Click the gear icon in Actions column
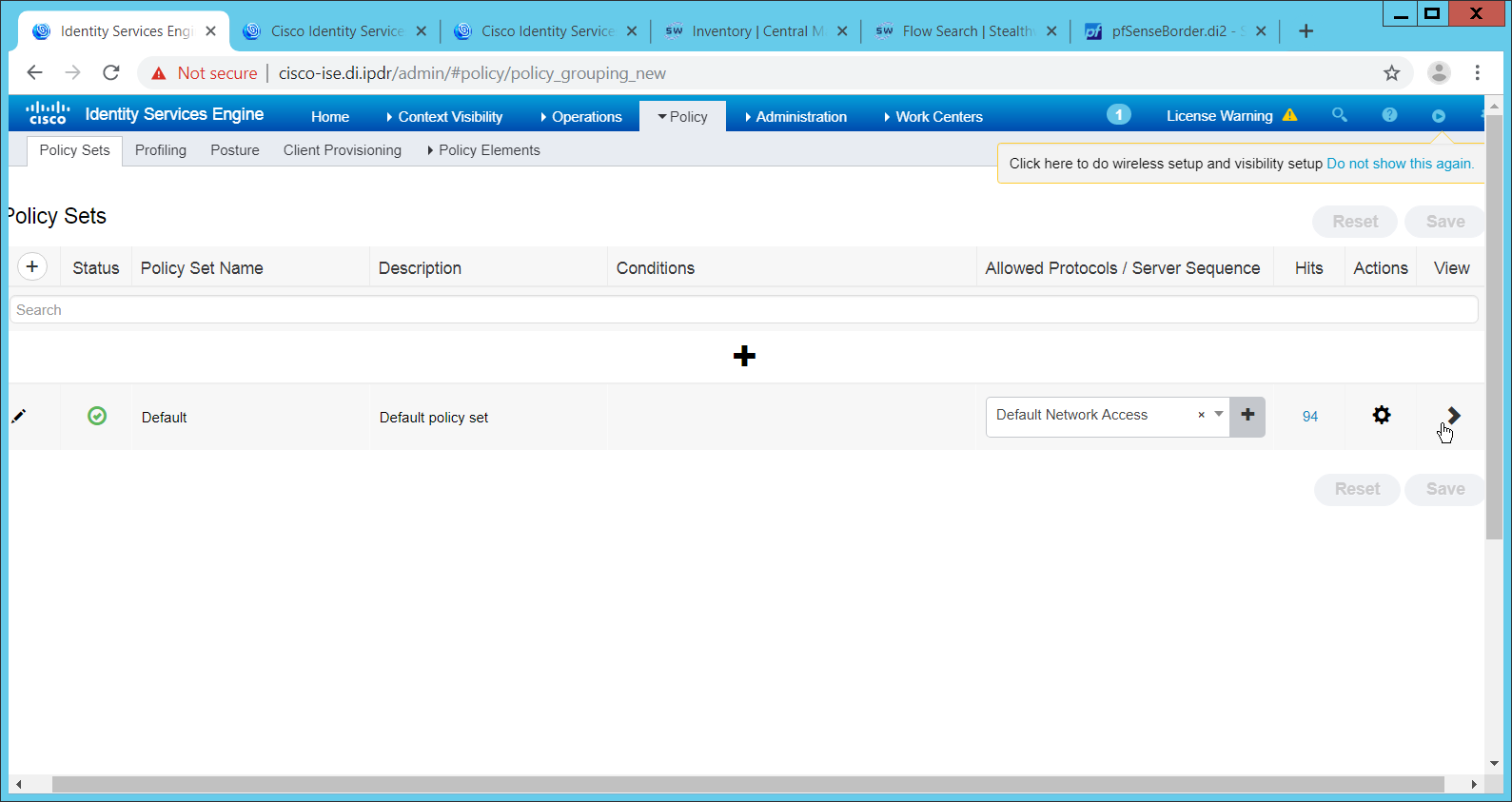 pyautogui.click(x=1382, y=415)
